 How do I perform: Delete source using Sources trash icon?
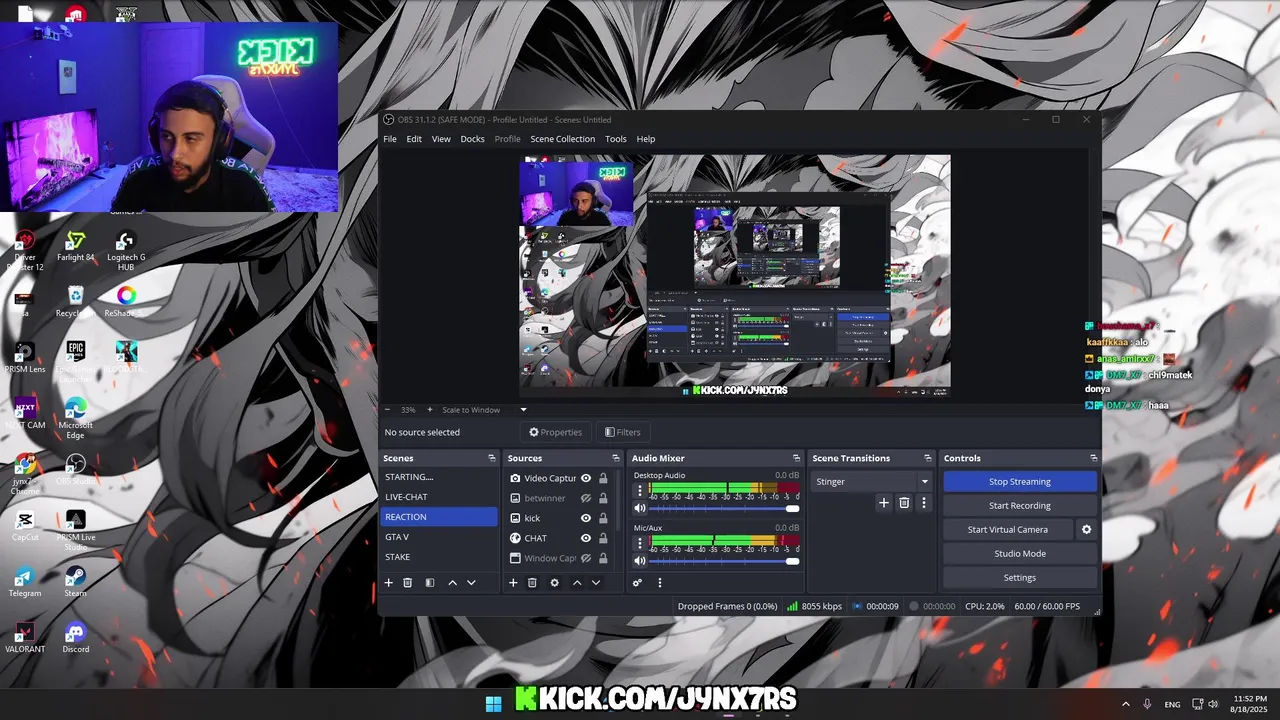point(532,583)
